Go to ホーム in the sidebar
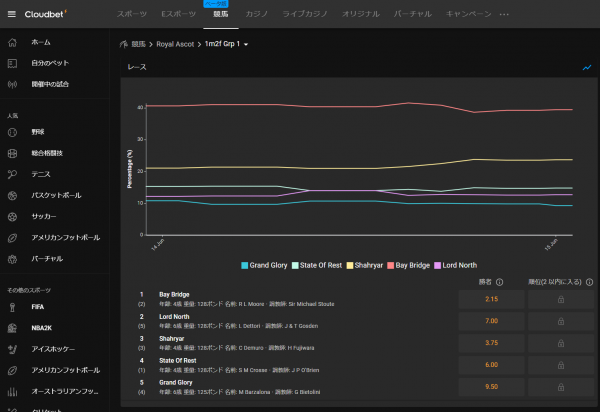Screen dimensions: 600x412 41,42
